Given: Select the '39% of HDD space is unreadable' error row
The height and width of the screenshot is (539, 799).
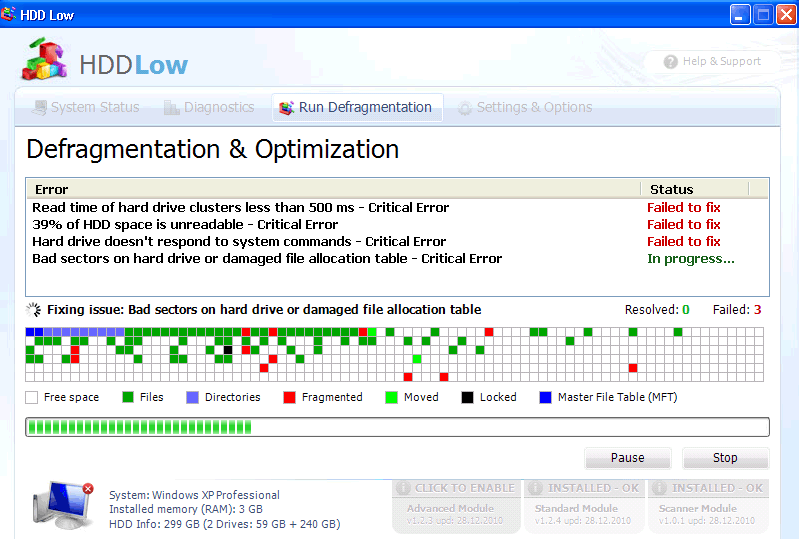Looking at the screenshot, I should tap(185, 225).
